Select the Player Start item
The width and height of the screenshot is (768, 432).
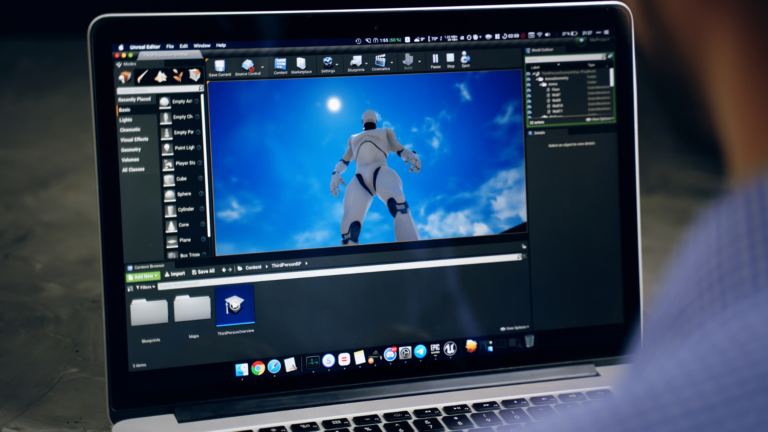[x=182, y=164]
